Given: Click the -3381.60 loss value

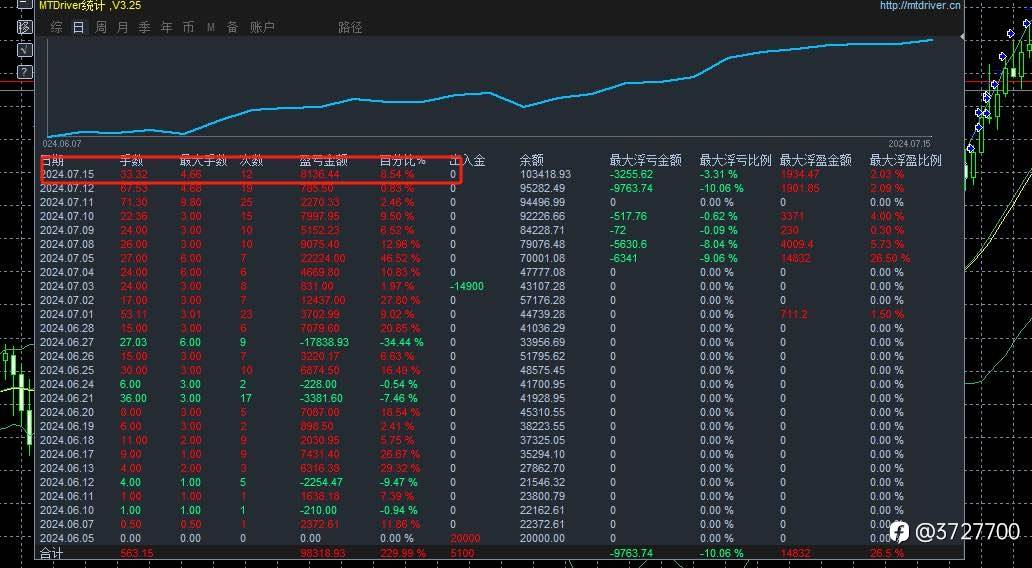Looking at the screenshot, I should tap(321, 398).
